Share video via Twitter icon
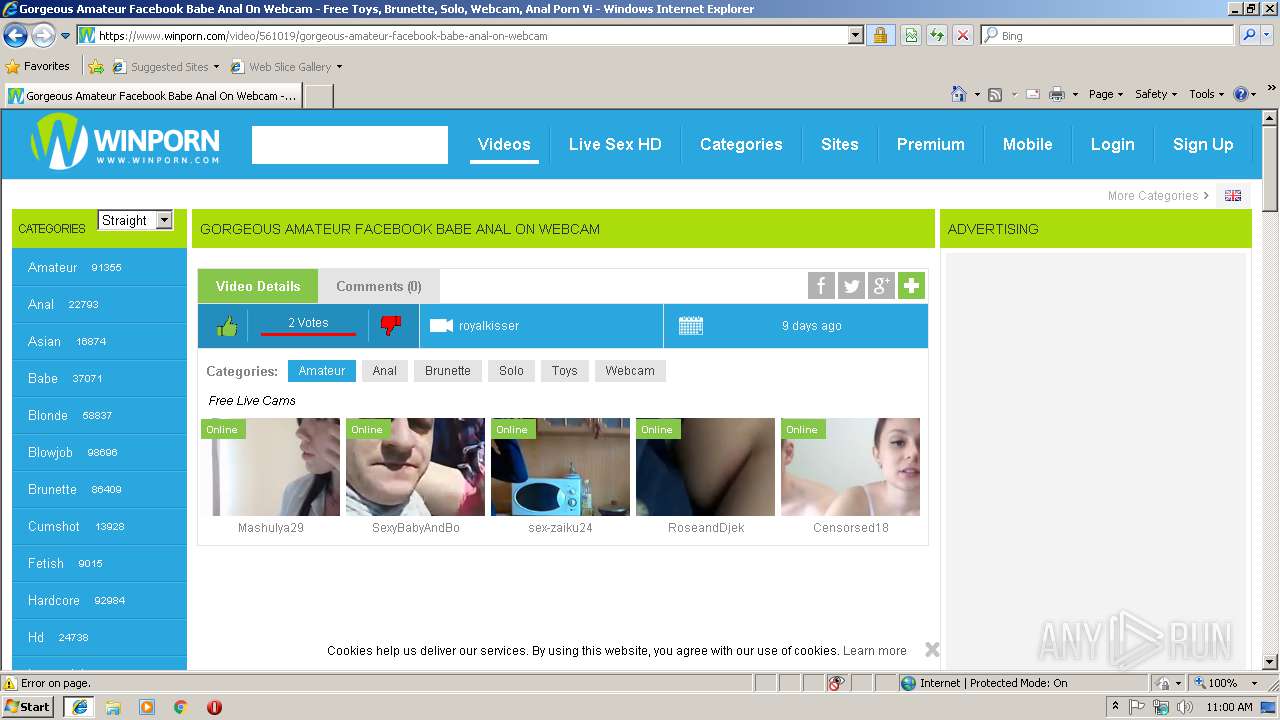The width and height of the screenshot is (1280, 720). click(x=851, y=286)
